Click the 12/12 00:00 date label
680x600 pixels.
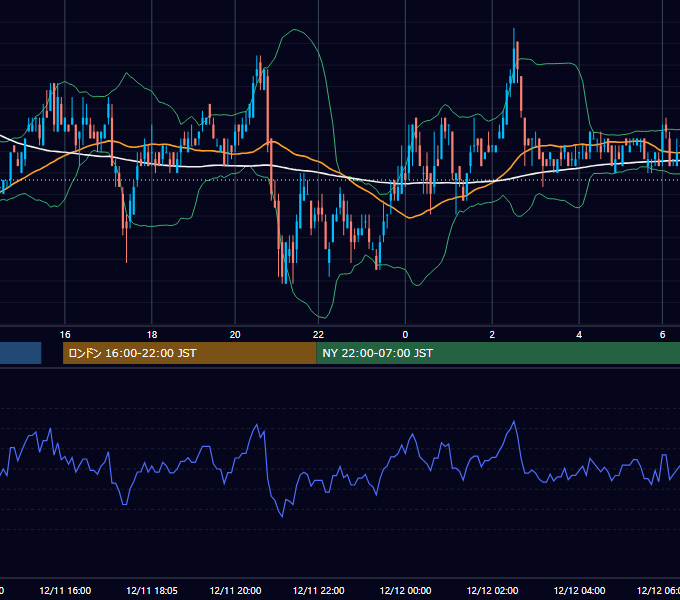pyautogui.click(x=405, y=590)
